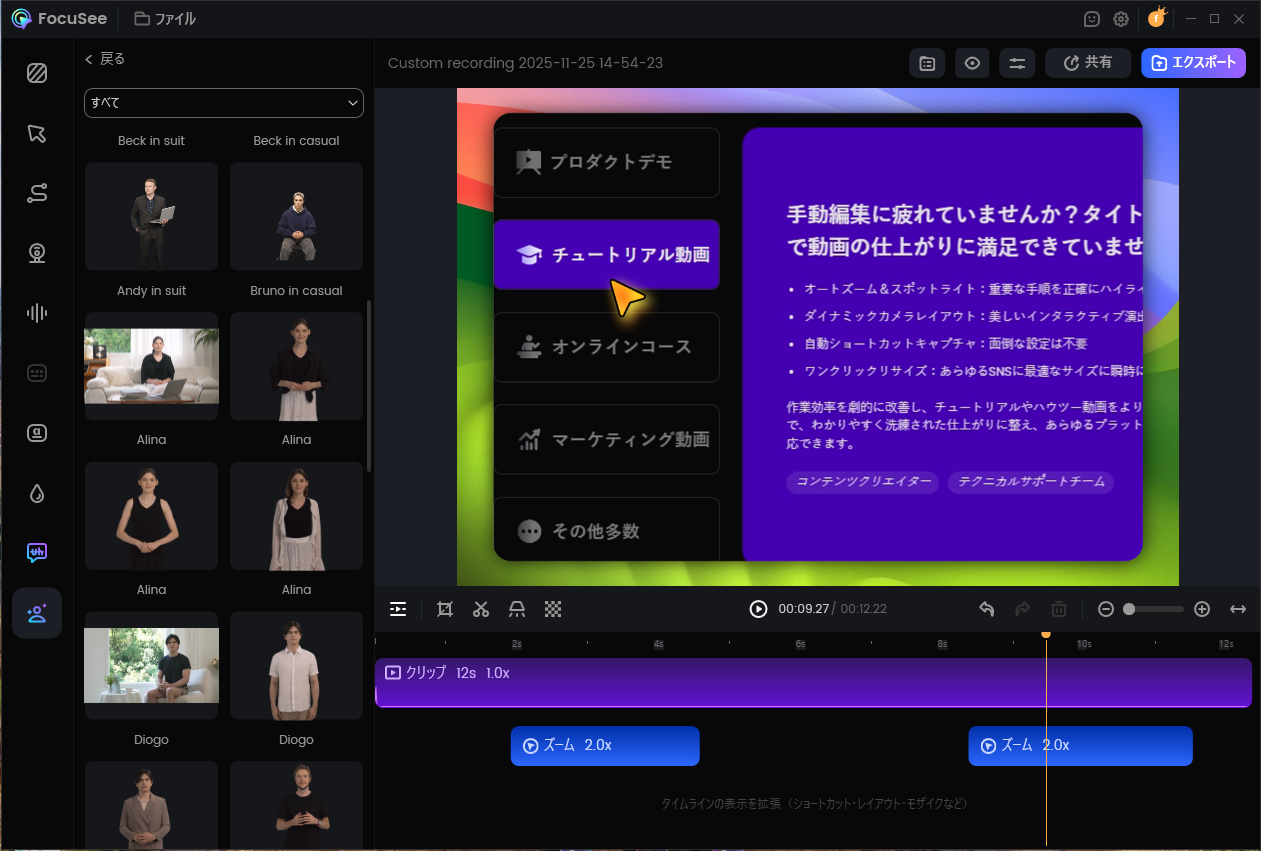Toggle timeline track display with leftmost toolbar icon
The image size is (1261, 851).
(398, 609)
